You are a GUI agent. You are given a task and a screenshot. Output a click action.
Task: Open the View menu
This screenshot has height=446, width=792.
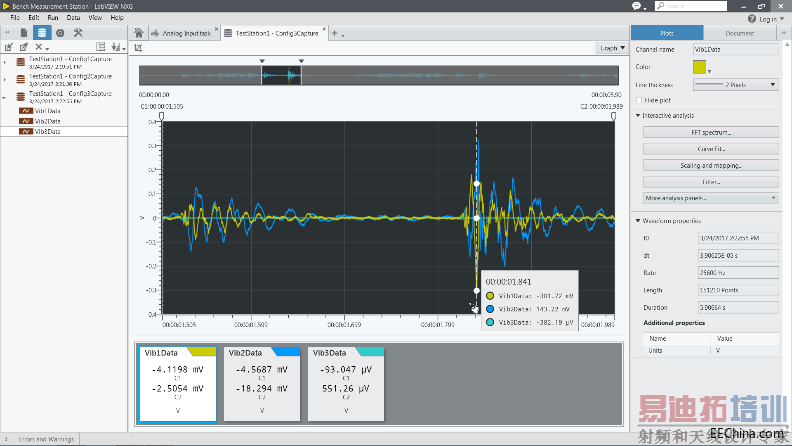pyautogui.click(x=95, y=18)
